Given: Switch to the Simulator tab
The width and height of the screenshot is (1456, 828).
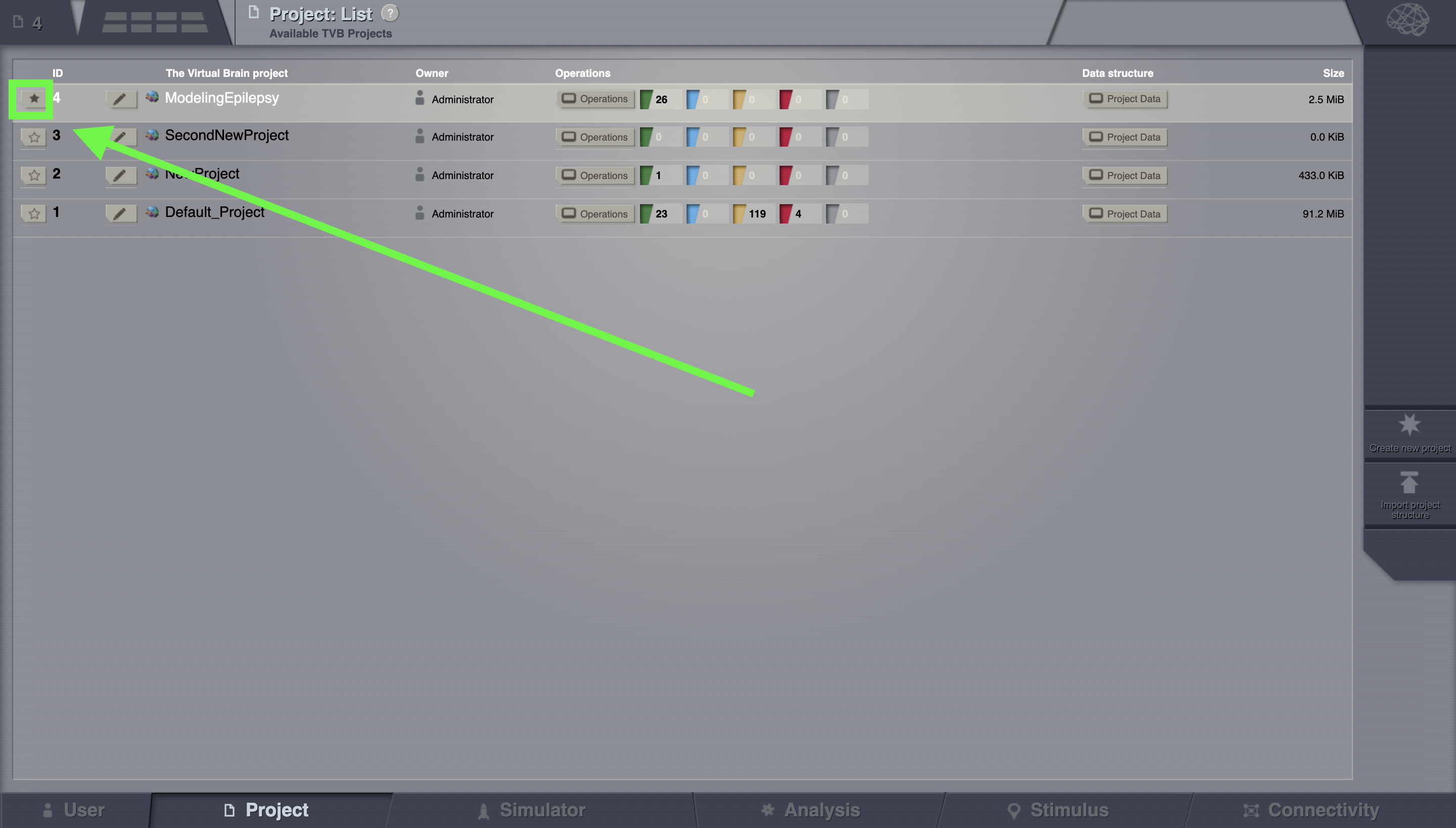Looking at the screenshot, I should click(531, 810).
